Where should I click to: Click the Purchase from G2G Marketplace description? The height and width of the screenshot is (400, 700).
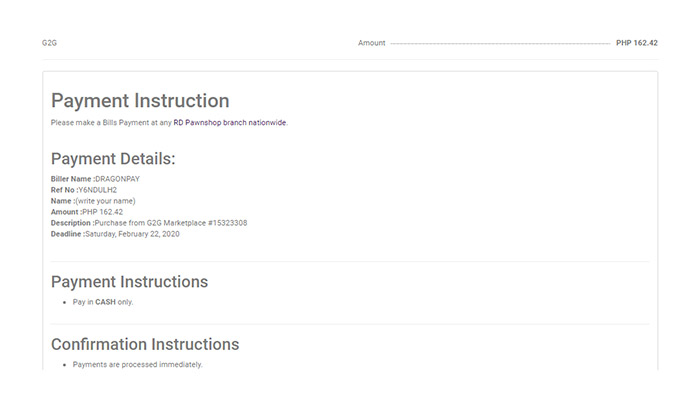click(x=151, y=223)
